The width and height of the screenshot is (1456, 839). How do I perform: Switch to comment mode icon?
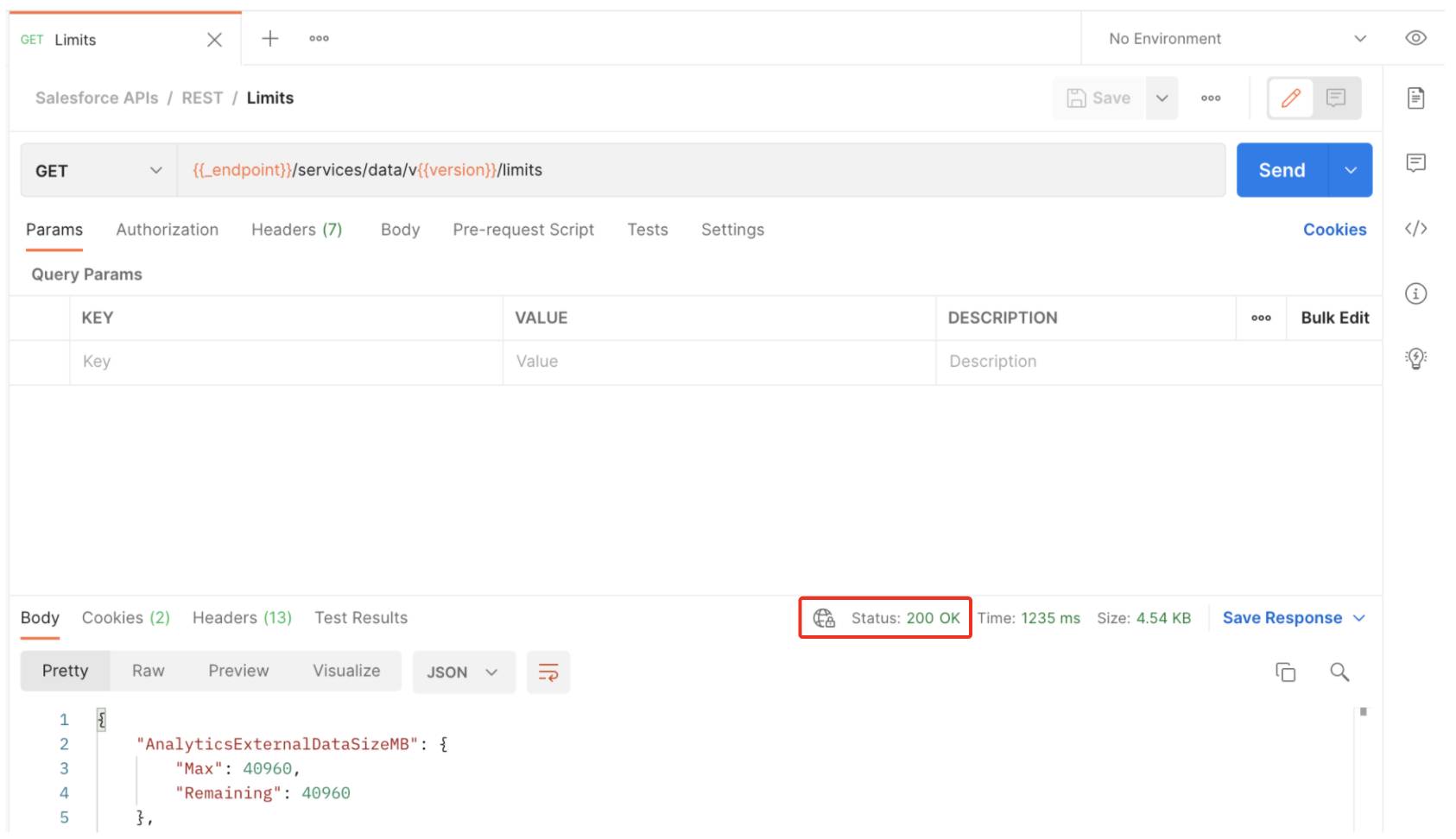pyautogui.click(x=1336, y=98)
